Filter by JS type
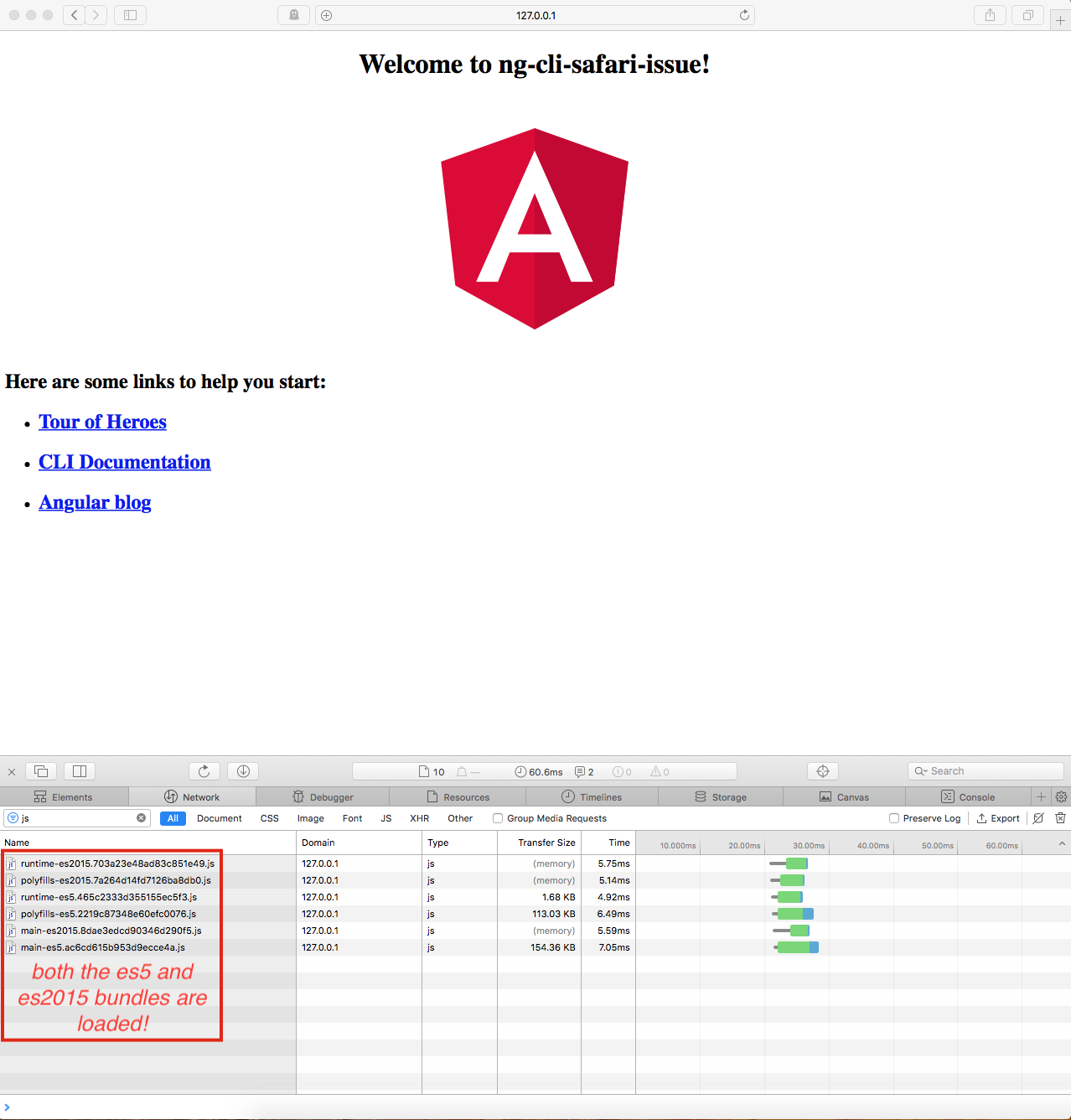Viewport: 1071px width, 1120px height. pyautogui.click(x=386, y=818)
